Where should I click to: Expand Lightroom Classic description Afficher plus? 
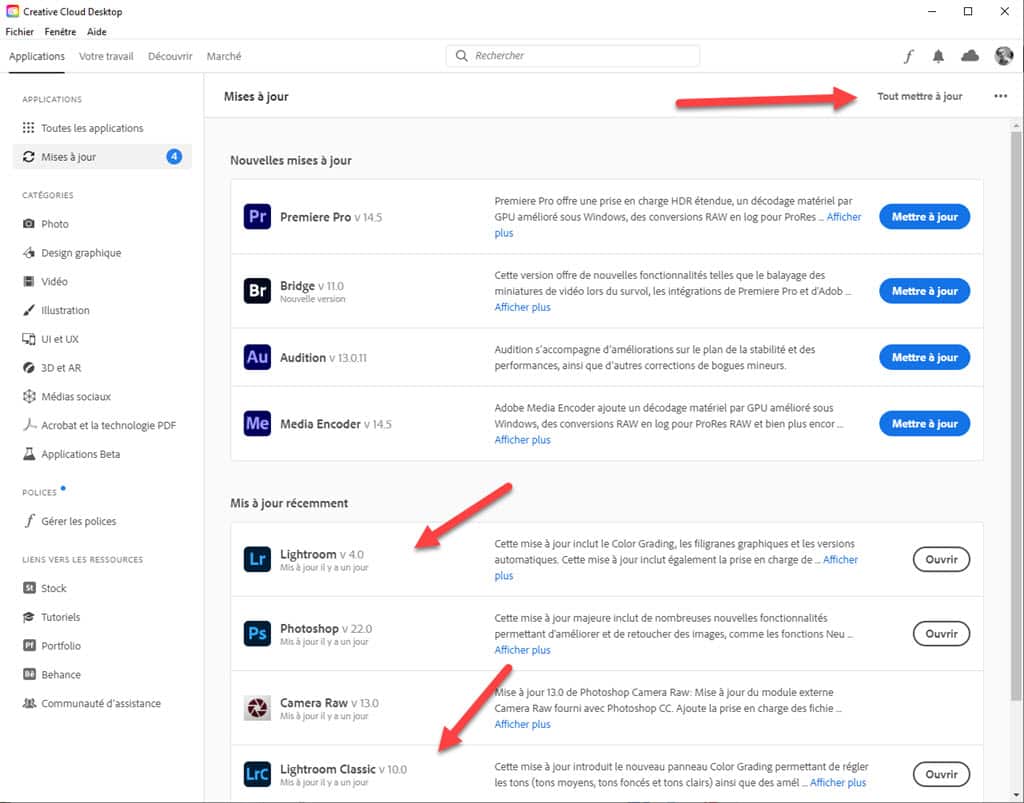click(x=838, y=782)
